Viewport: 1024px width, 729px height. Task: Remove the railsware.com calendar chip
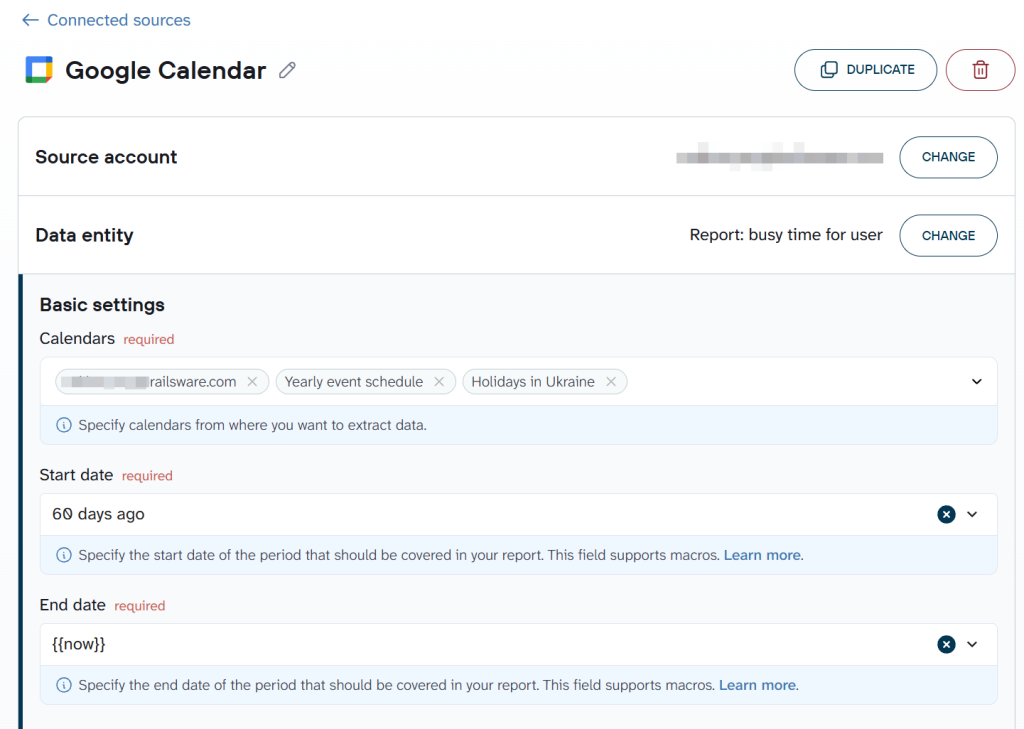coord(252,381)
